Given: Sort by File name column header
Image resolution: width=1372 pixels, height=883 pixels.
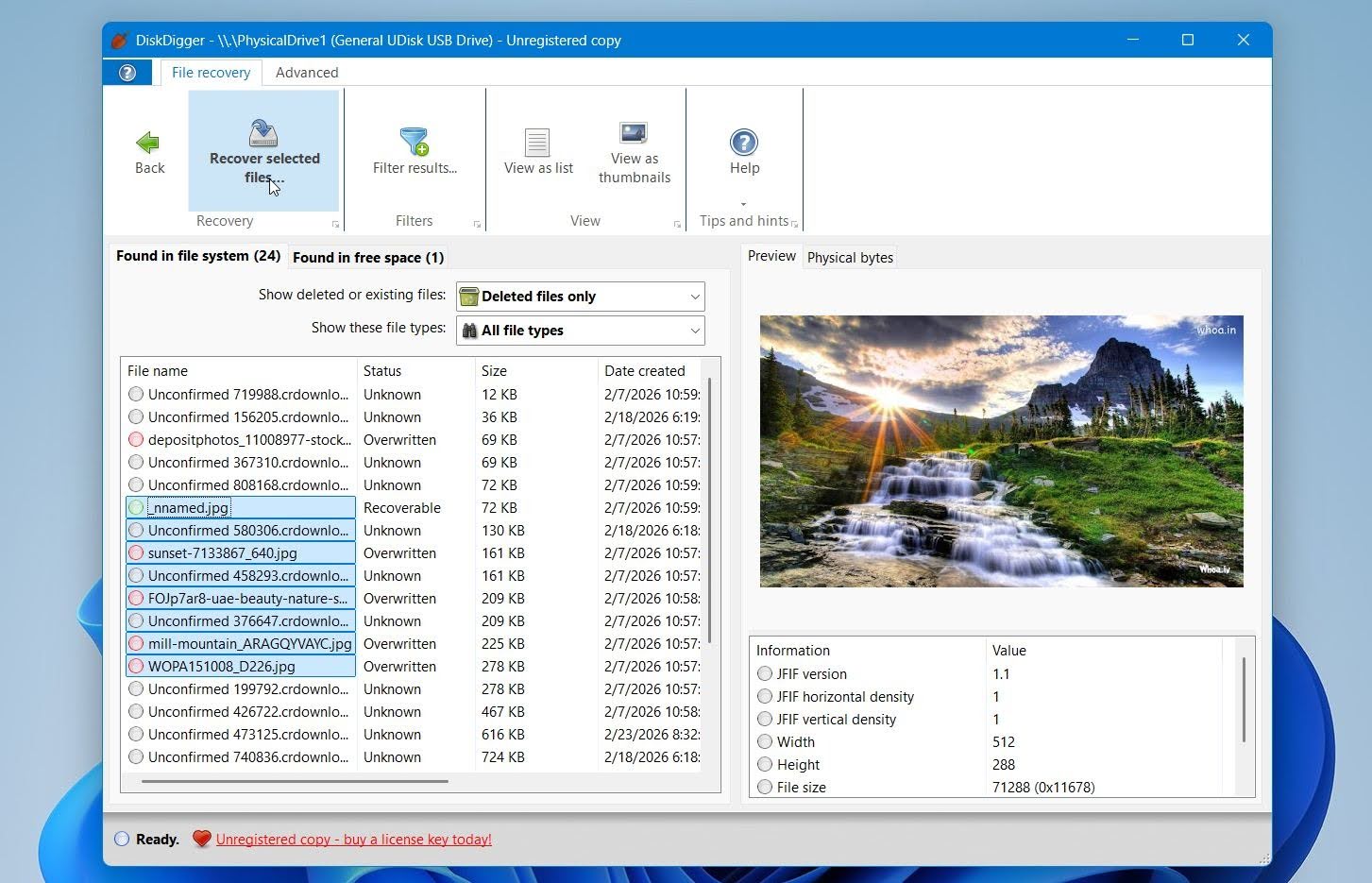Looking at the screenshot, I should 239,371.
